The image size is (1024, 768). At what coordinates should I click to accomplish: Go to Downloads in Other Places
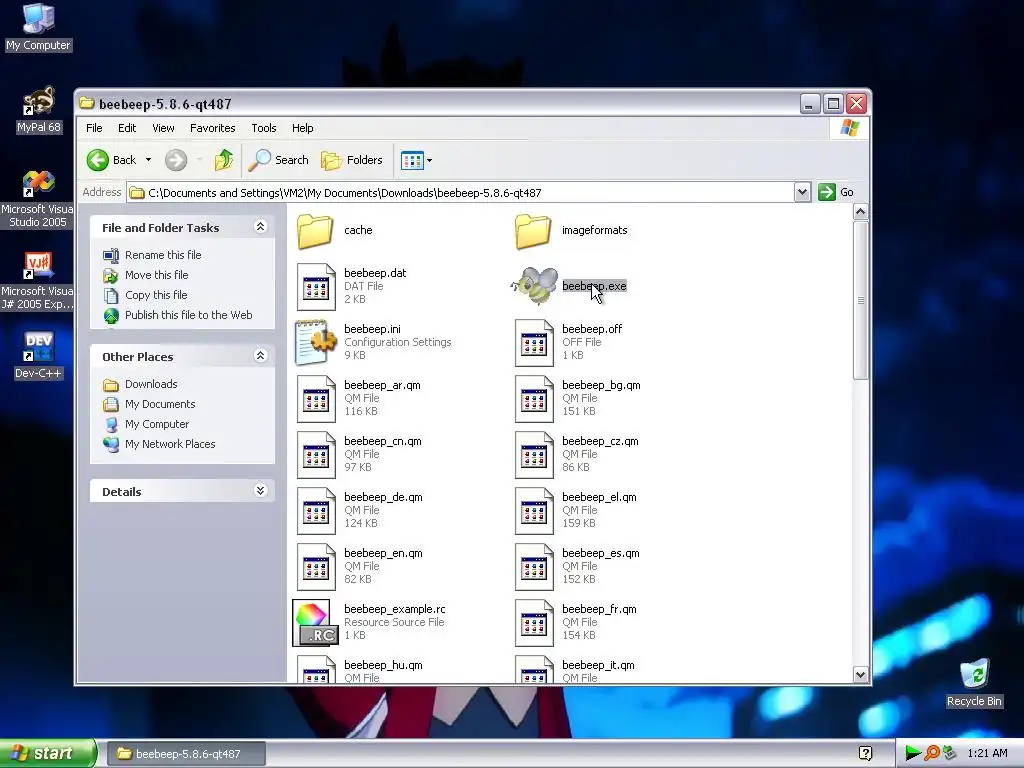[151, 384]
